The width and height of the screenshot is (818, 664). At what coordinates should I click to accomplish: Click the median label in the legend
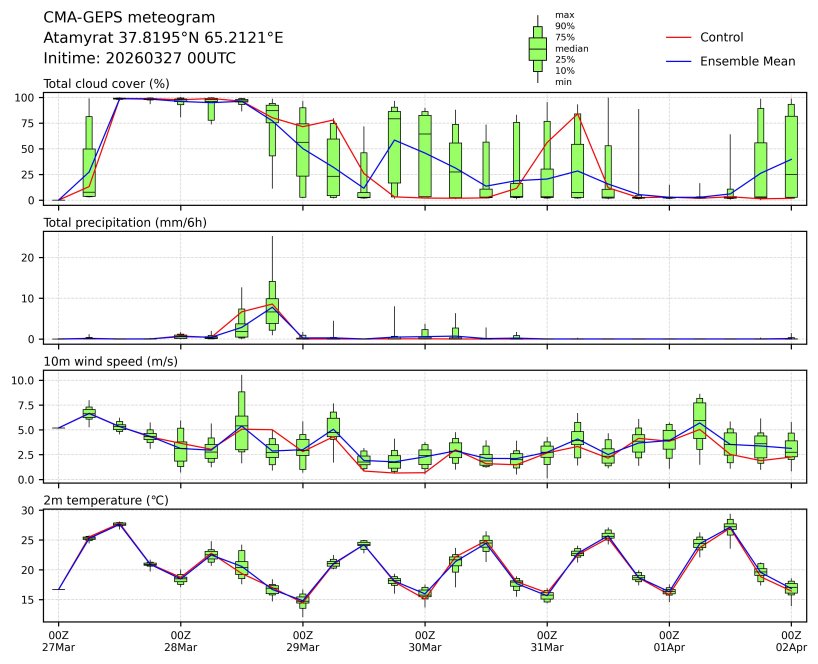(x=571, y=48)
